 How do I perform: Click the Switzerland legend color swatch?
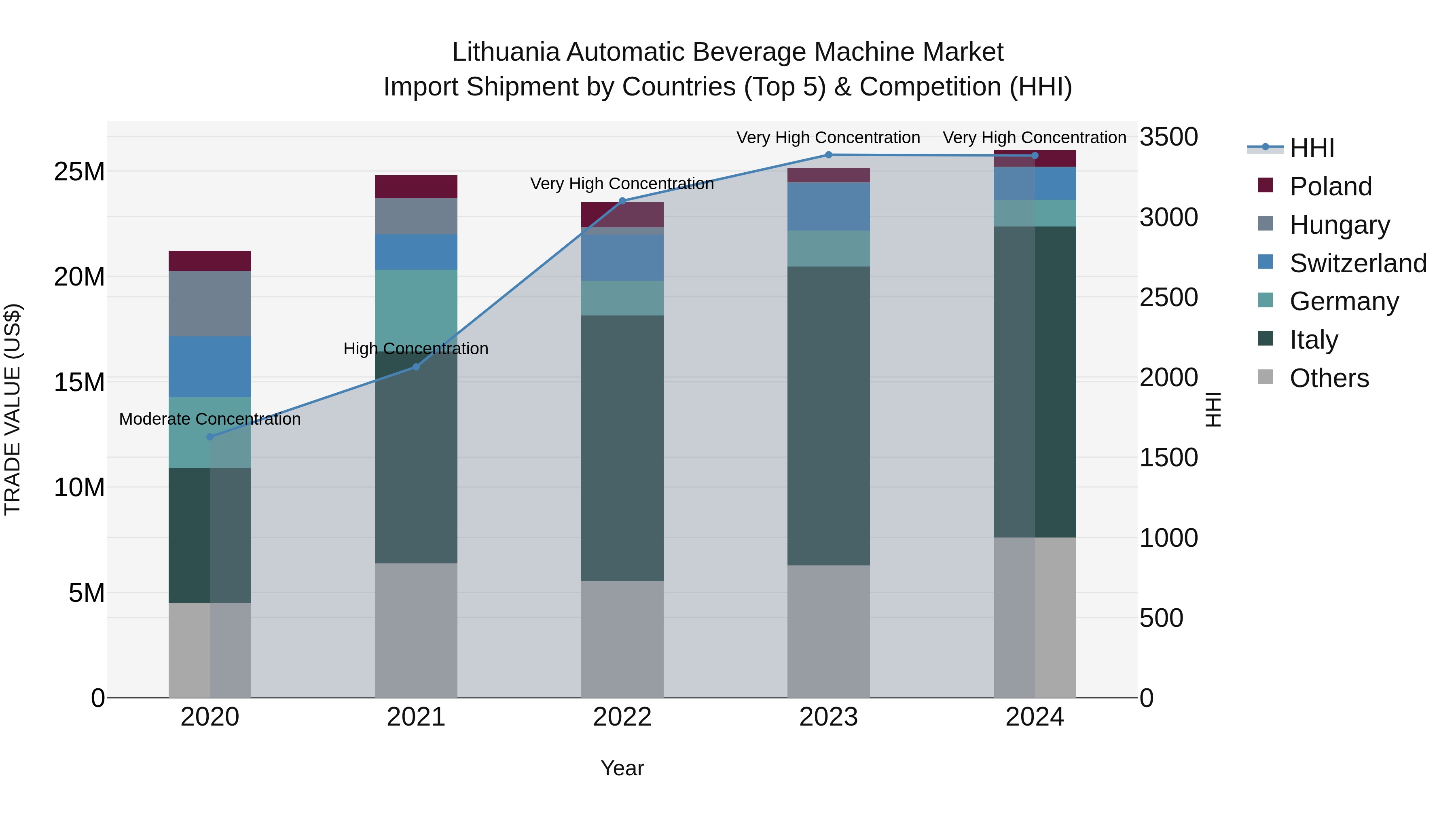tap(1266, 262)
